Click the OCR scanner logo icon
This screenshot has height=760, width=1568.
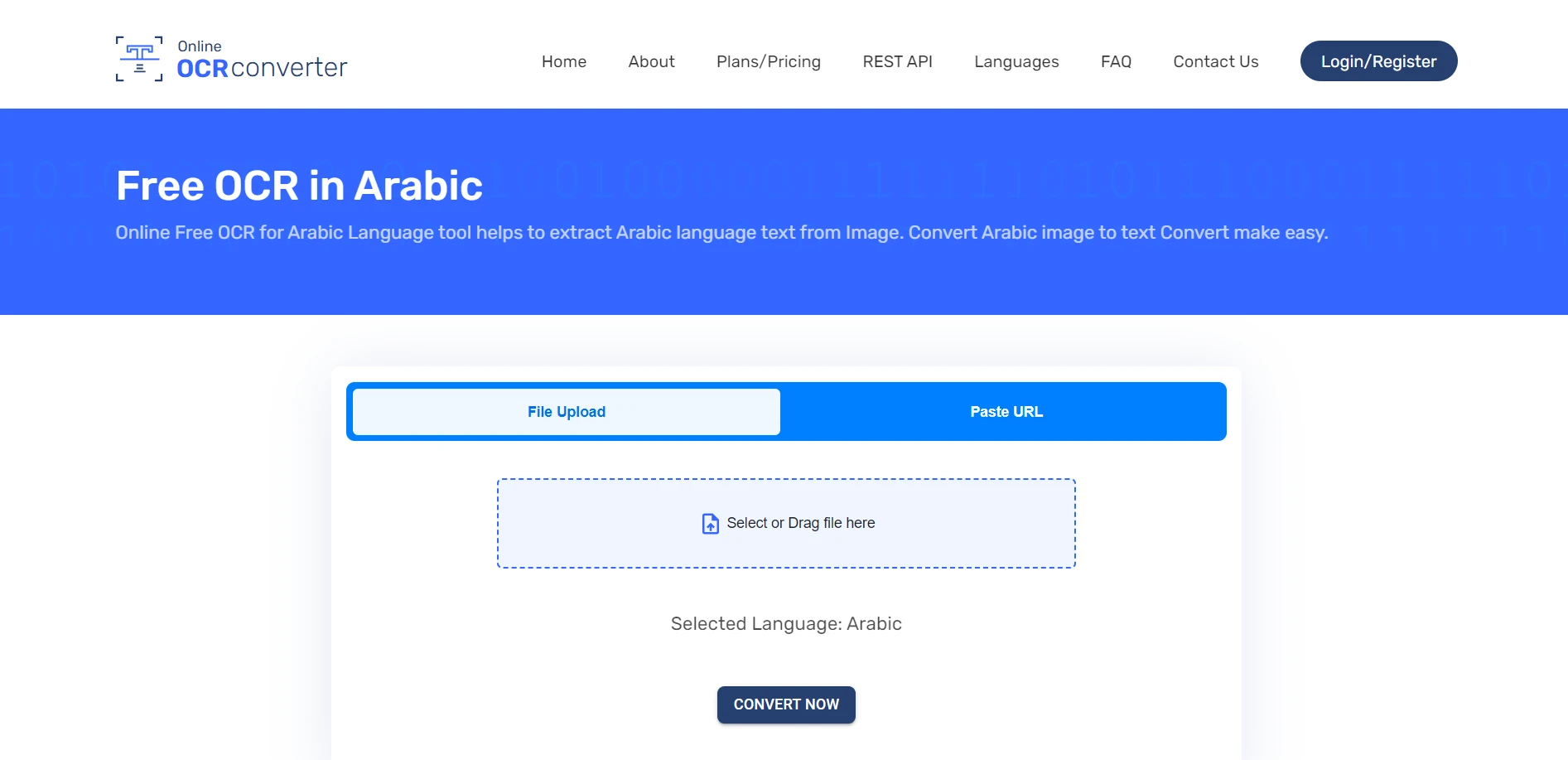click(x=139, y=59)
